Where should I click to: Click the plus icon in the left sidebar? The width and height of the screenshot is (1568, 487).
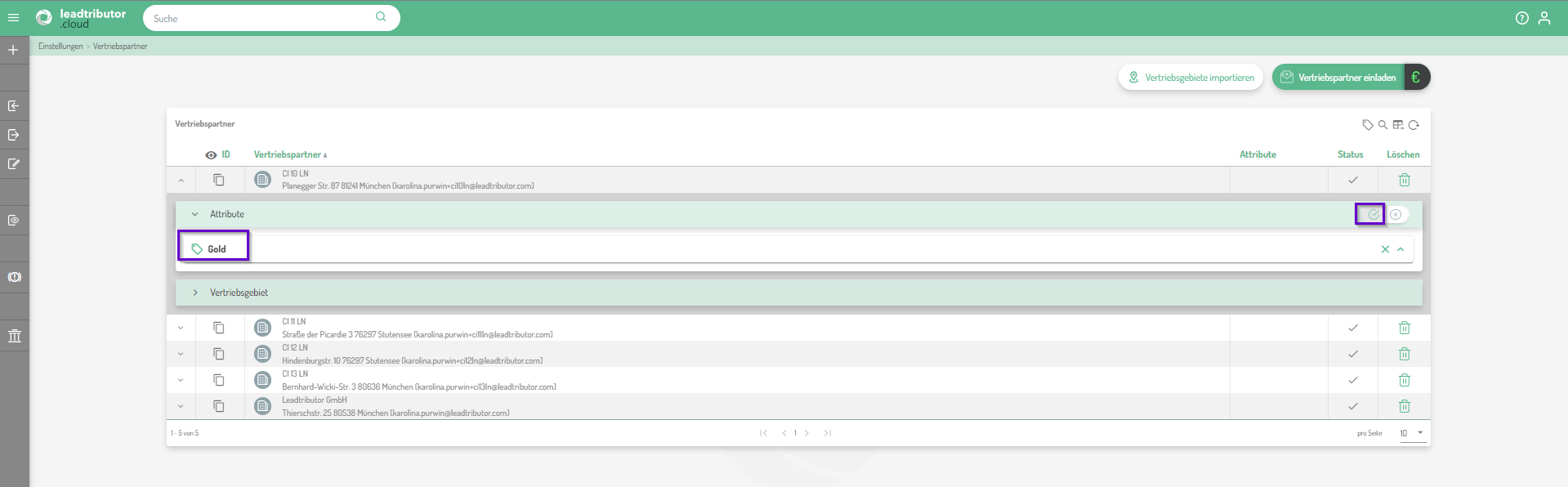coord(13,50)
